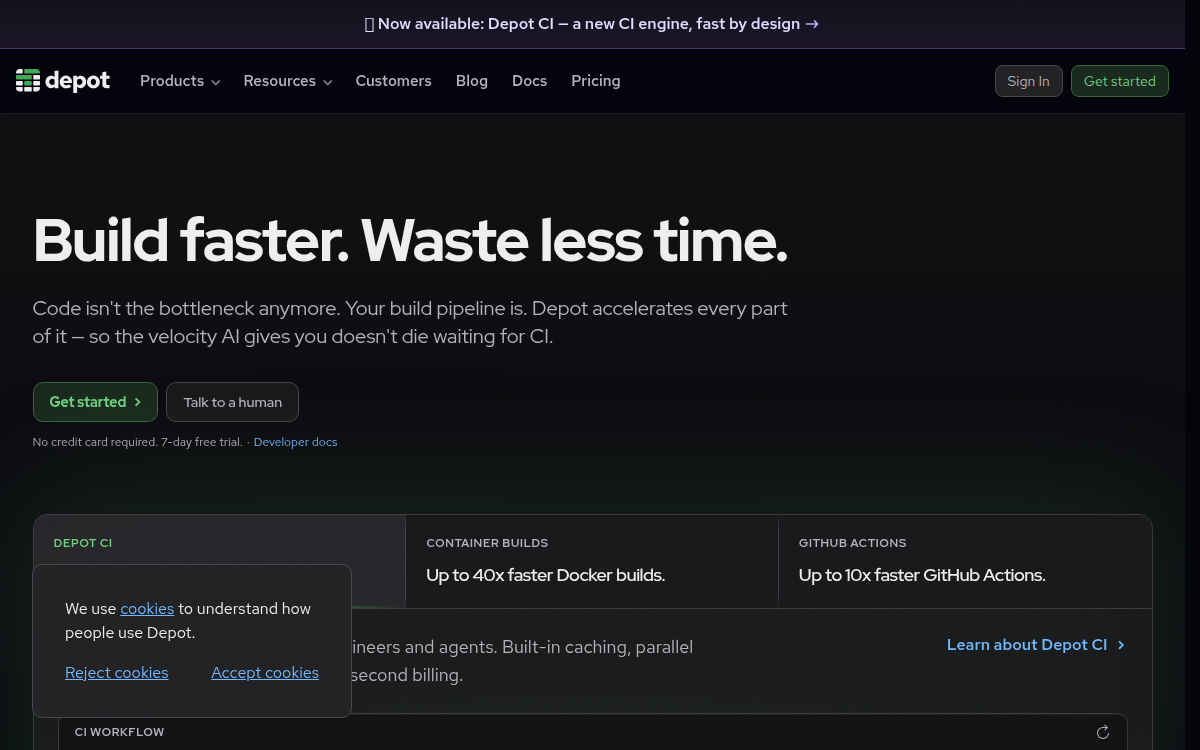The height and width of the screenshot is (750, 1200).
Task: View the Pricing page
Action: 596,81
